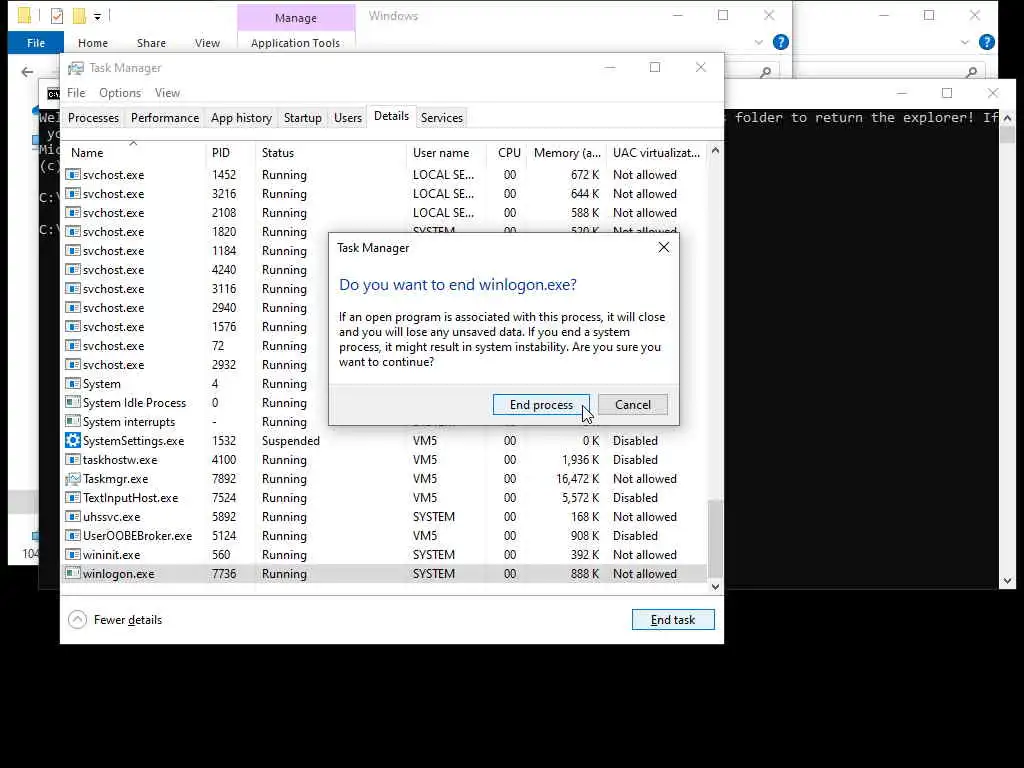Click the Taskmgr.exe process icon
Screen dimensions: 1024x768
pyautogui.click(x=73, y=479)
